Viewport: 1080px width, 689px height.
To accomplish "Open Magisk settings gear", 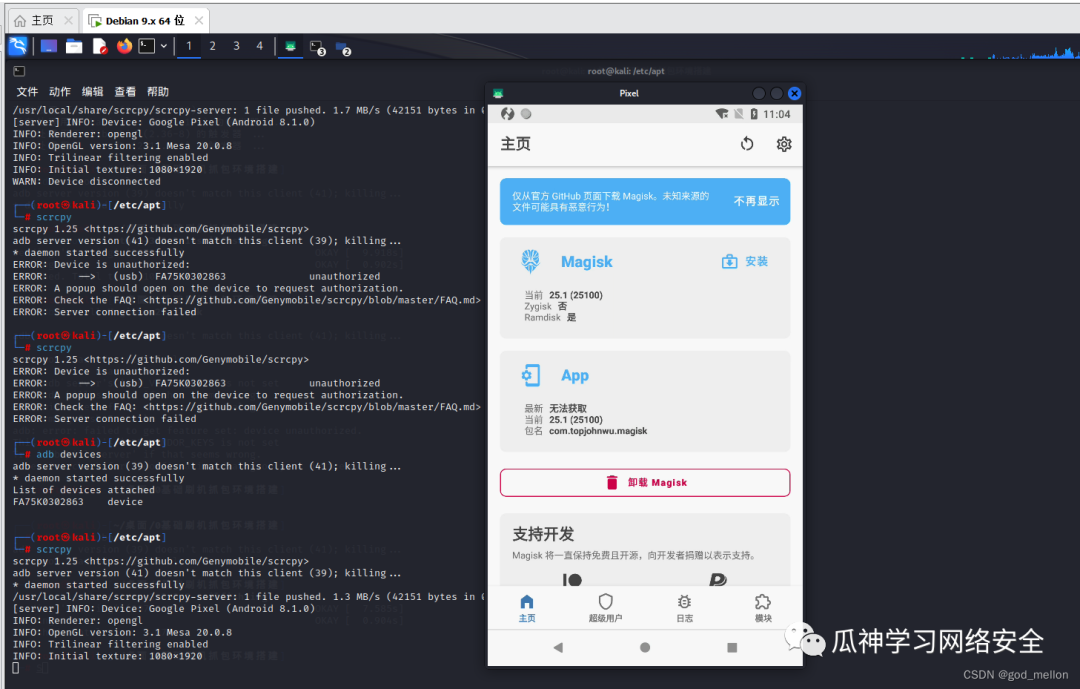I will (x=784, y=144).
